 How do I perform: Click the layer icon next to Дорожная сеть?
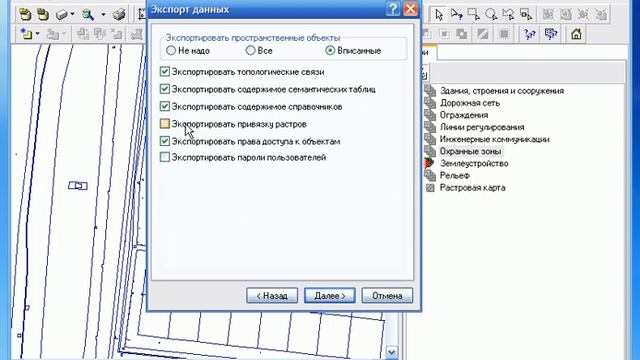pos(430,103)
